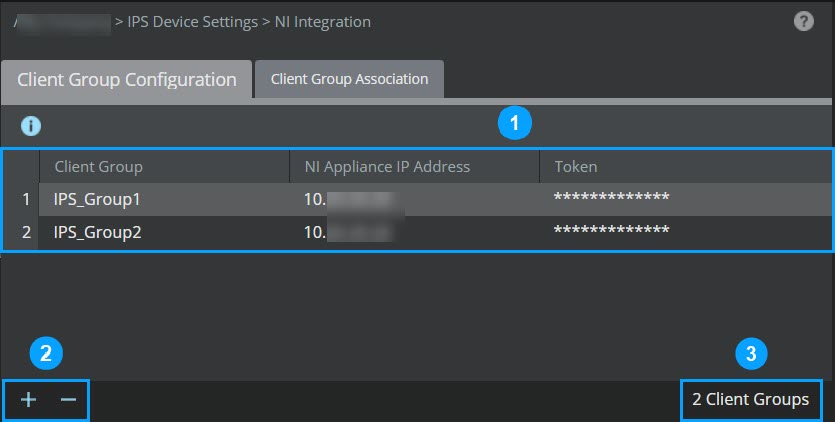Click the NI Appliance IP Address header
This screenshot has width=835, height=422.
coord(414,167)
